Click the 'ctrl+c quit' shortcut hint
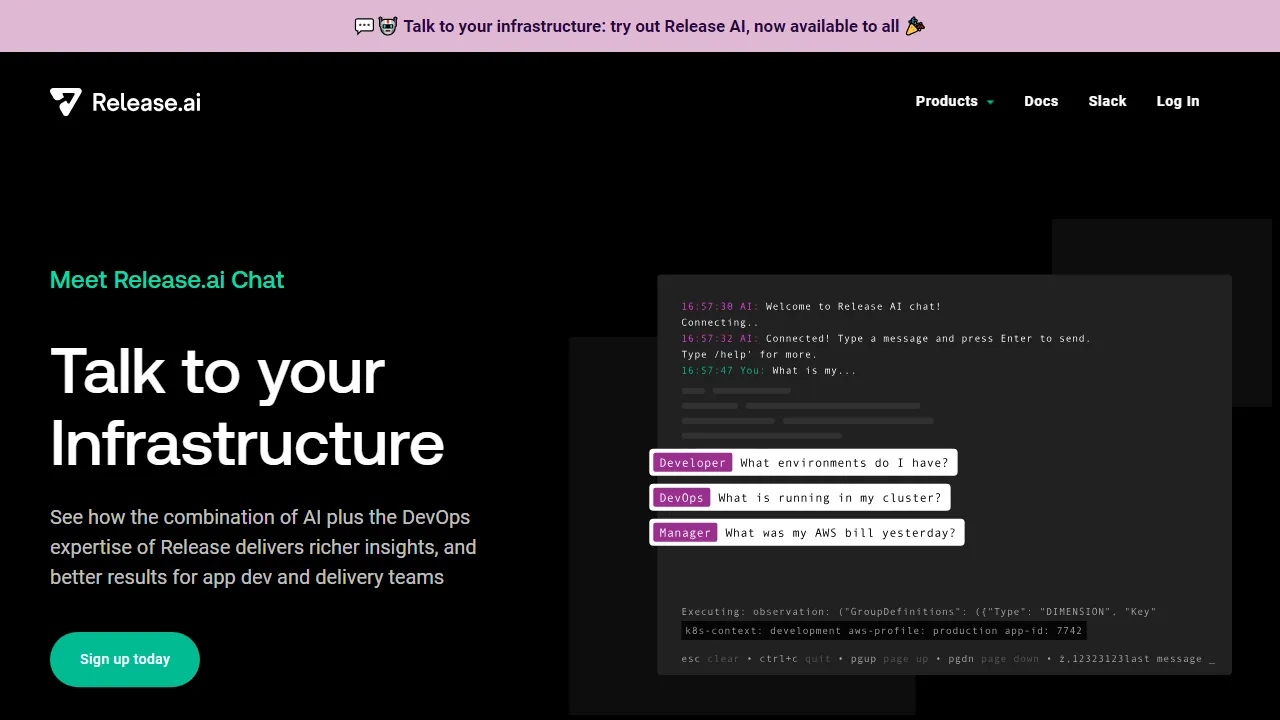The height and width of the screenshot is (720, 1280). pyautogui.click(x=795, y=659)
